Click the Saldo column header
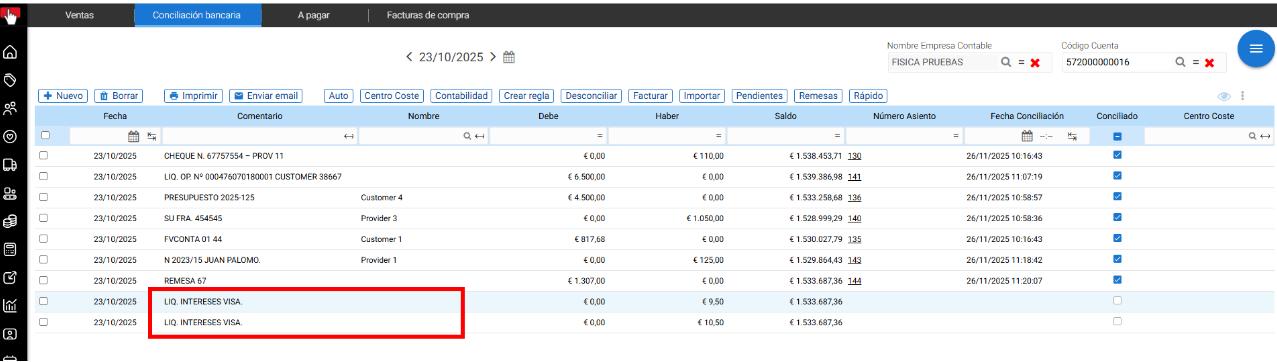The image size is (1277, 362). click(x=785, y=117)
